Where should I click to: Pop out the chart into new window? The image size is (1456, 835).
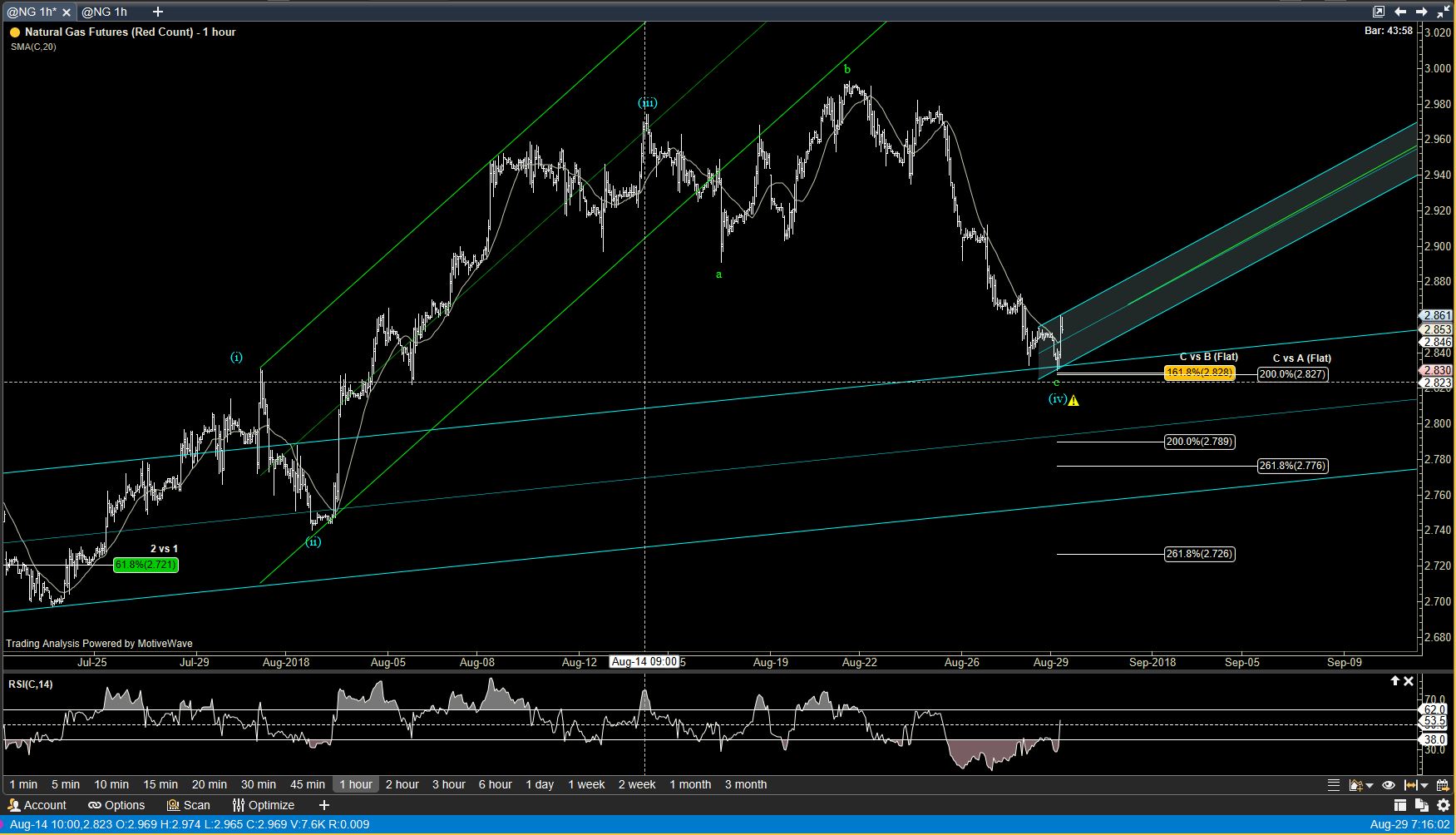(1379, 12)
